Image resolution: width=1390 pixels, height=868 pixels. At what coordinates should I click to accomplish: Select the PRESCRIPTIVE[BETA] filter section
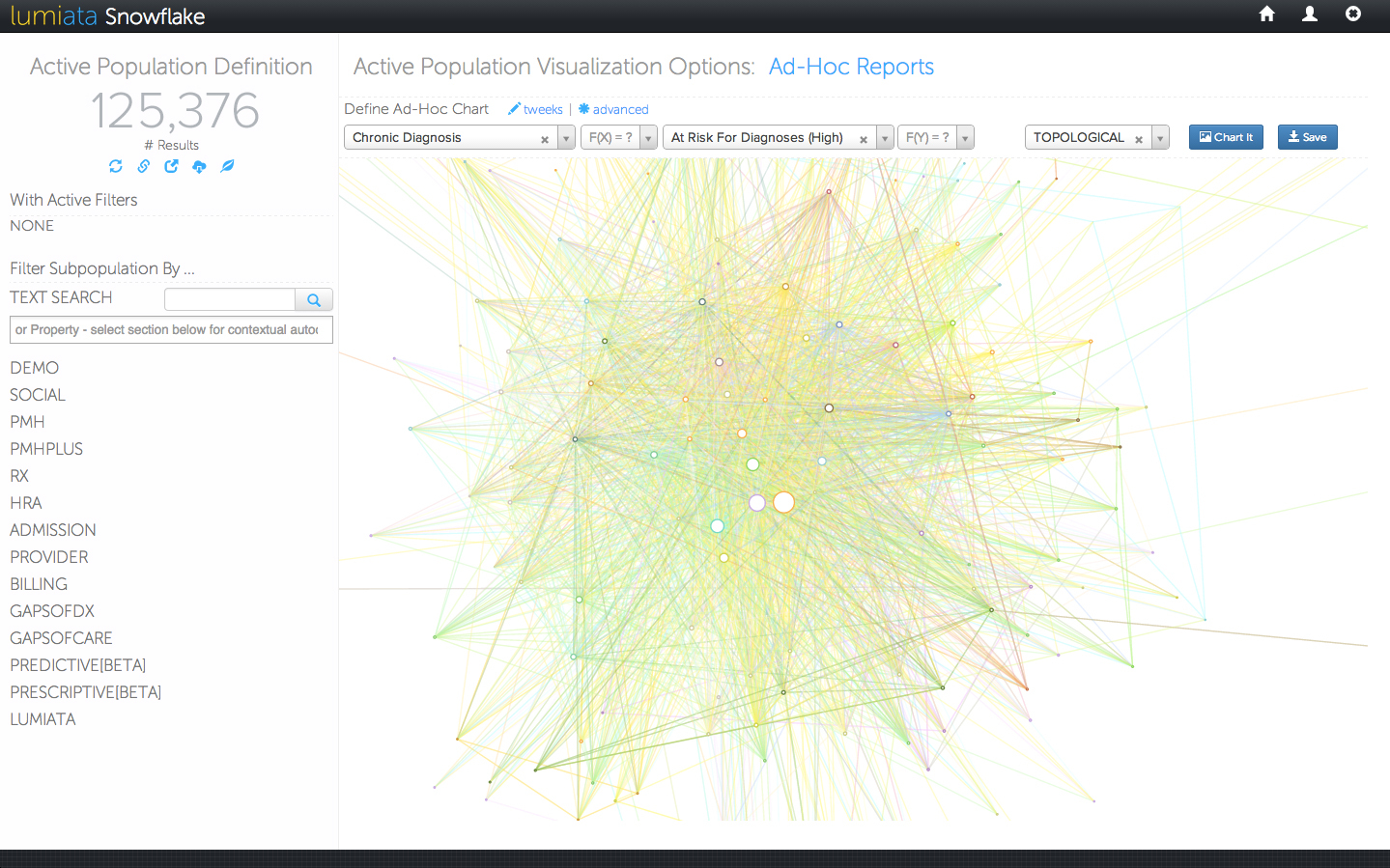click(86, 692)
